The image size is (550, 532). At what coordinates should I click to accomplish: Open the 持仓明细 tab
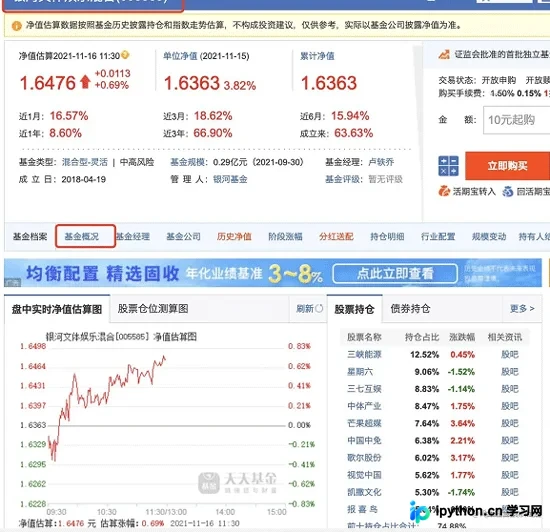[387, 236]
